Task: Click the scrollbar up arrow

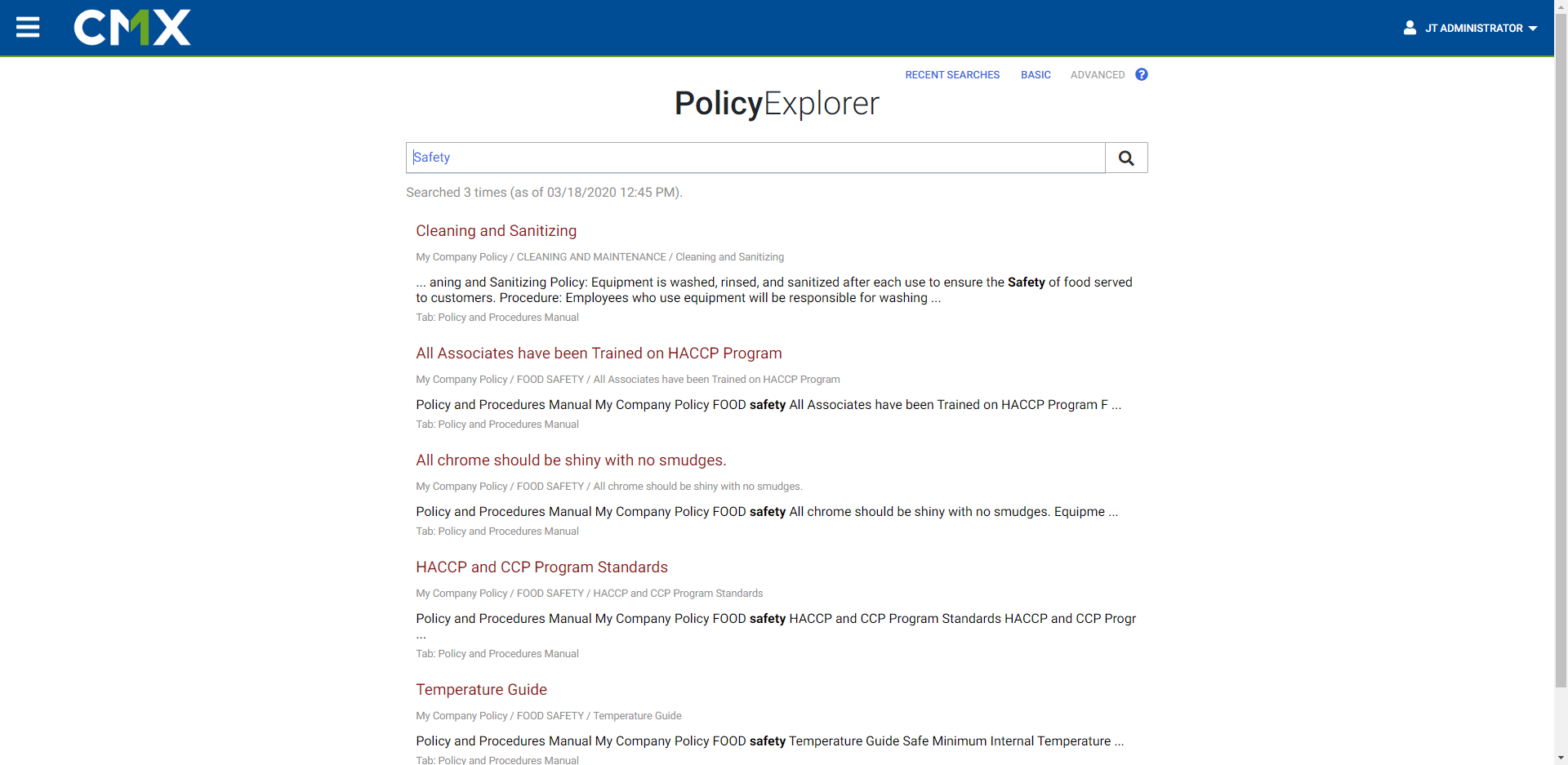Action: pos(1561,7)
